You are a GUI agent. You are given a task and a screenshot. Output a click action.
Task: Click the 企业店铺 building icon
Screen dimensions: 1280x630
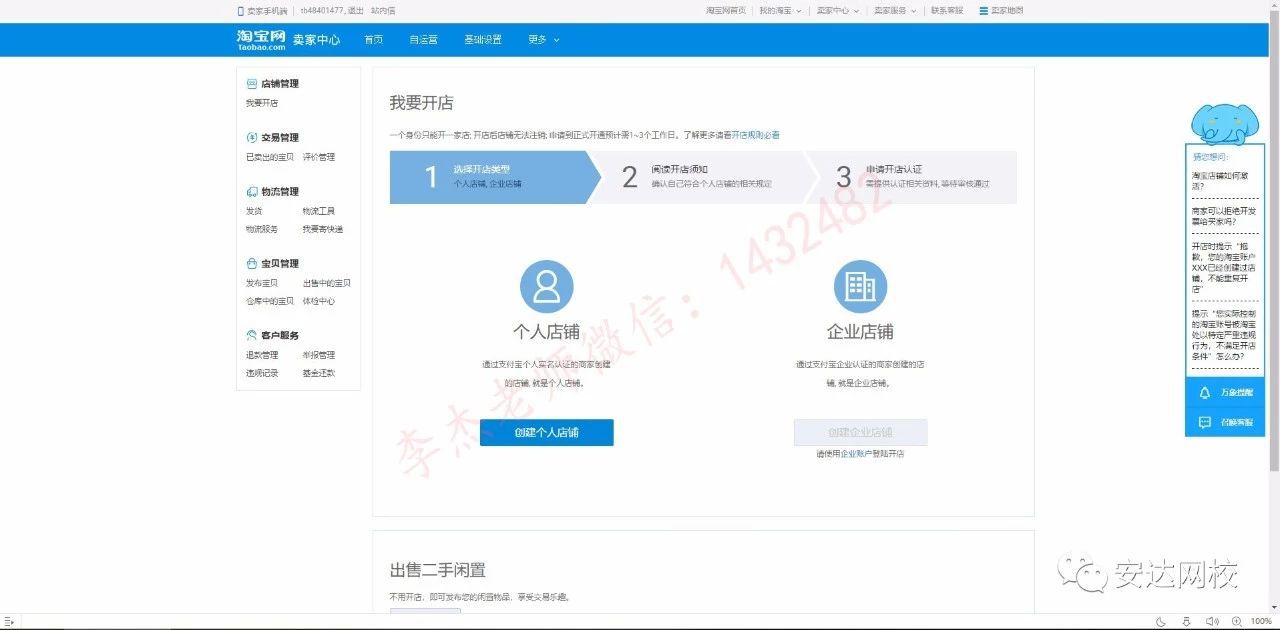(x=860, y=286)
